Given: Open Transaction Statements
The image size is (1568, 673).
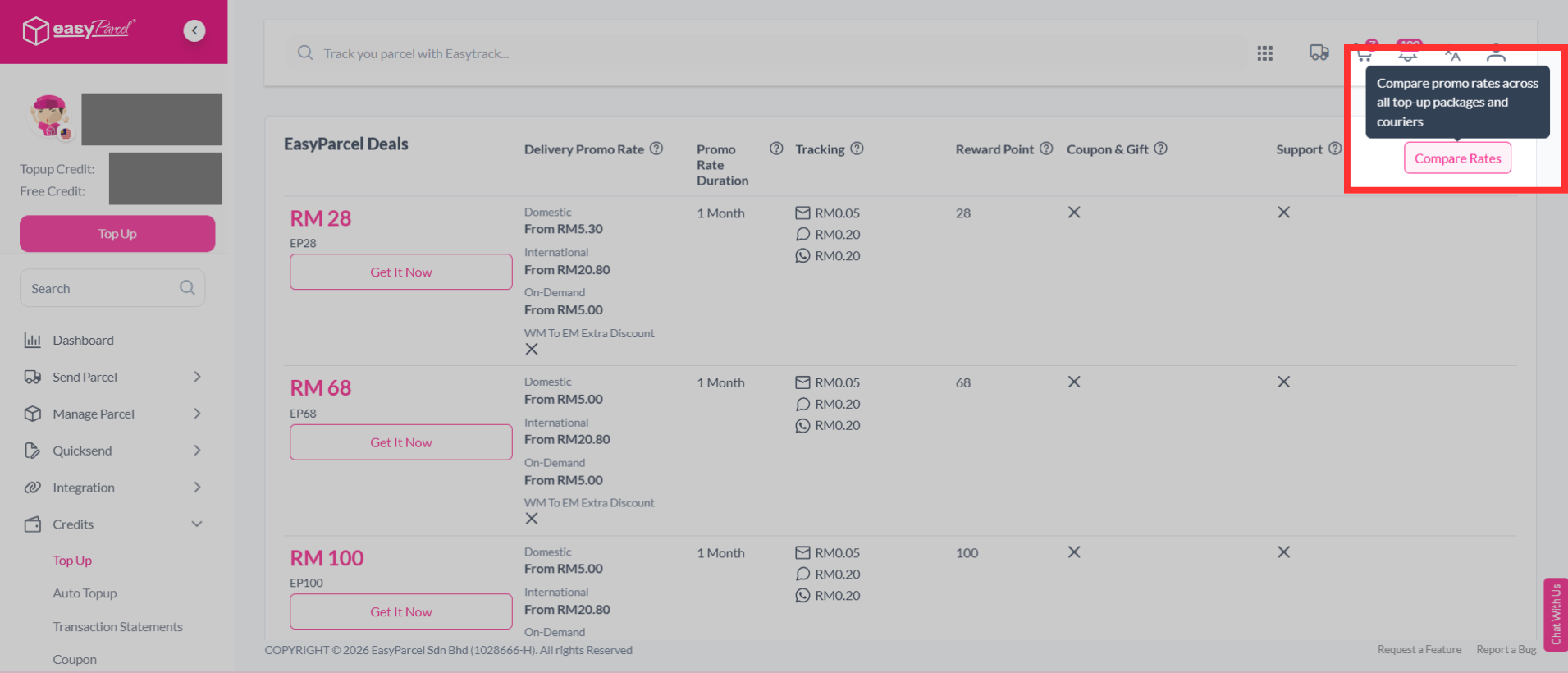Looking at the screenshot, I should (117, 627).
